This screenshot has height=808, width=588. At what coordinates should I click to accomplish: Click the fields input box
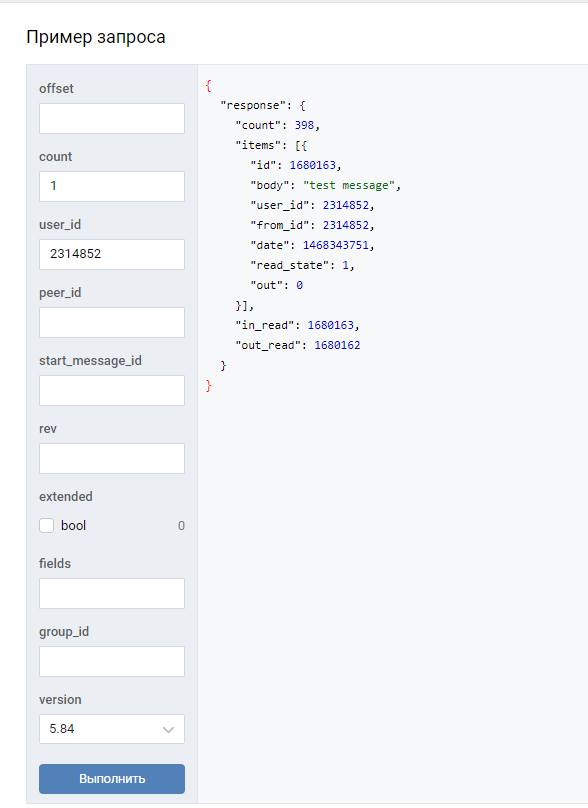coord(112,593)
